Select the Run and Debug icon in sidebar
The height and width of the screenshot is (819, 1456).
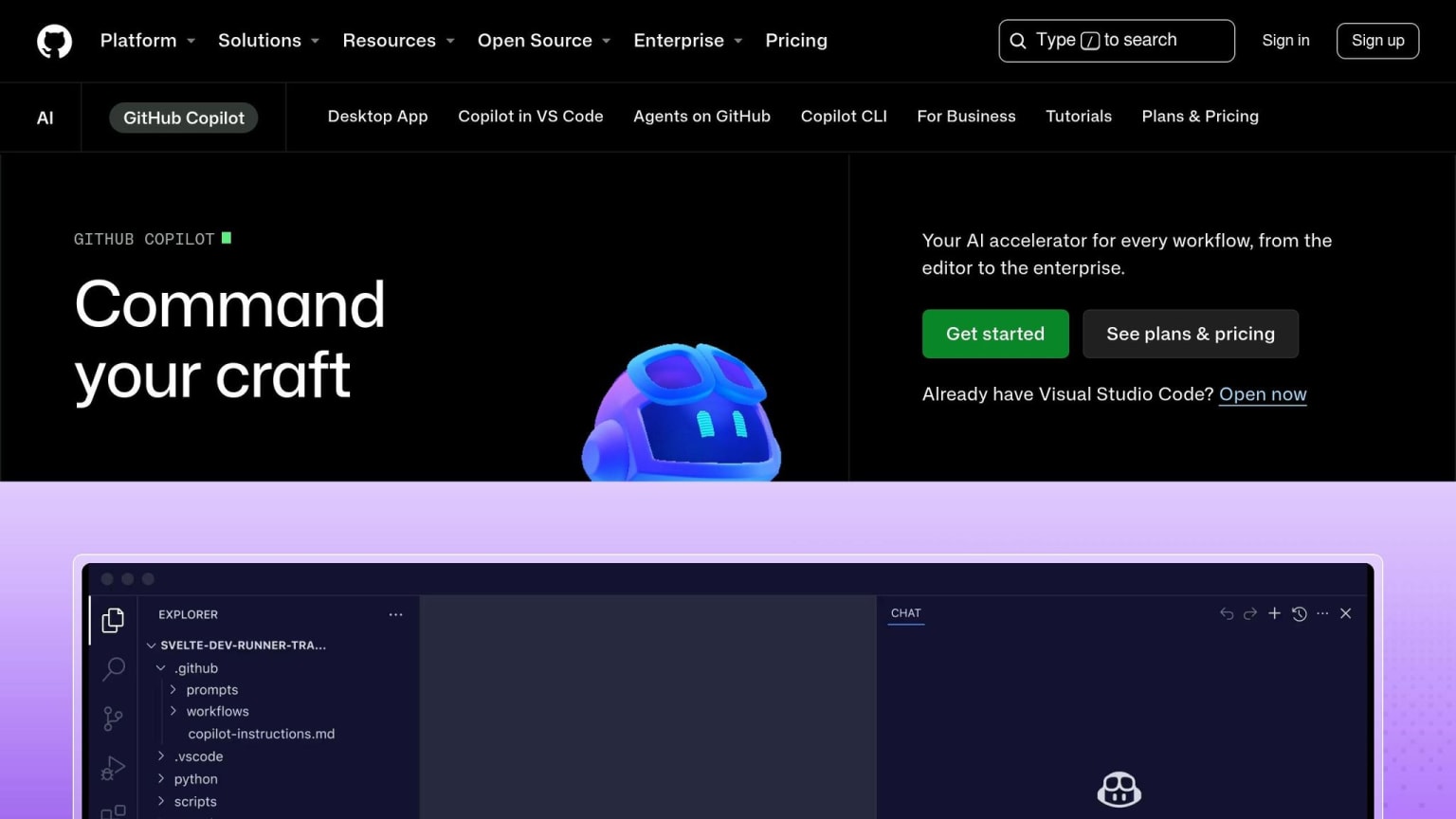[x=113, y=768]
